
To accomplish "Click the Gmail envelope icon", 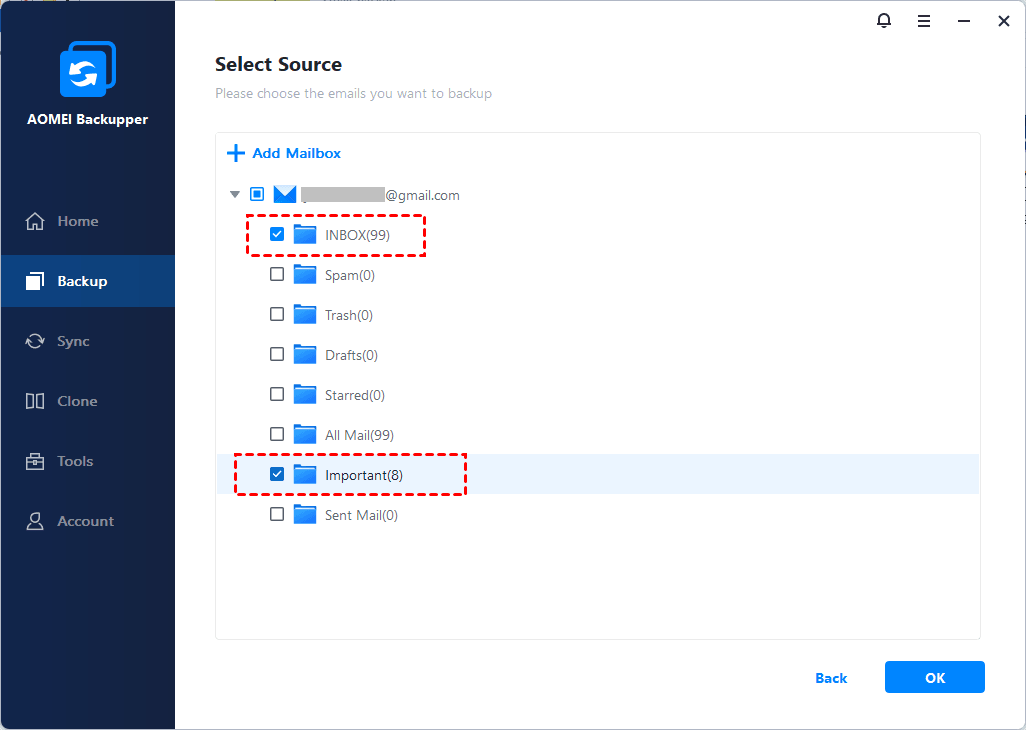I will [285, 195].
